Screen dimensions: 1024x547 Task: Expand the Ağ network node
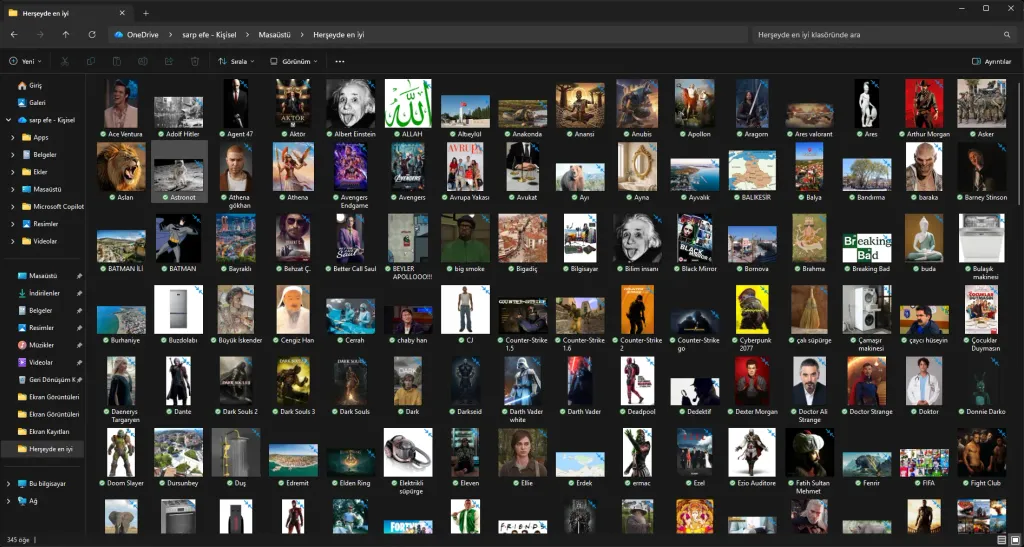click(8, 501)
